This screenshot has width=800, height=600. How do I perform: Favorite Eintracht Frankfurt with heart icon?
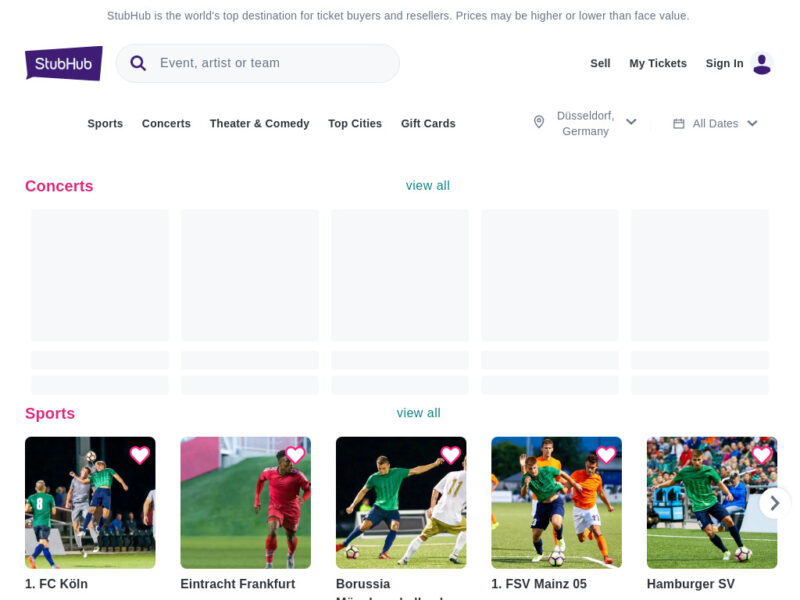coord(295,455)
